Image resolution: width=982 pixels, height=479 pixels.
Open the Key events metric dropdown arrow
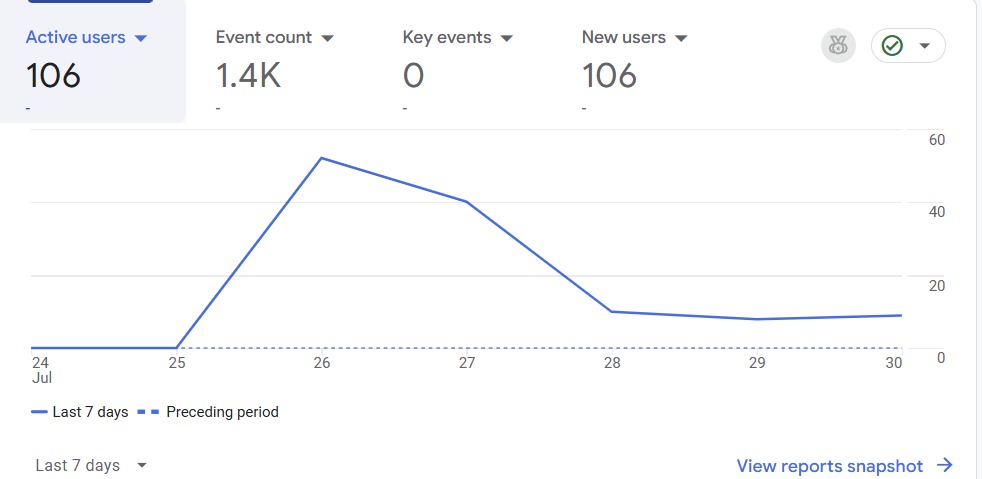pyautogui.click(x=506, y=38)
